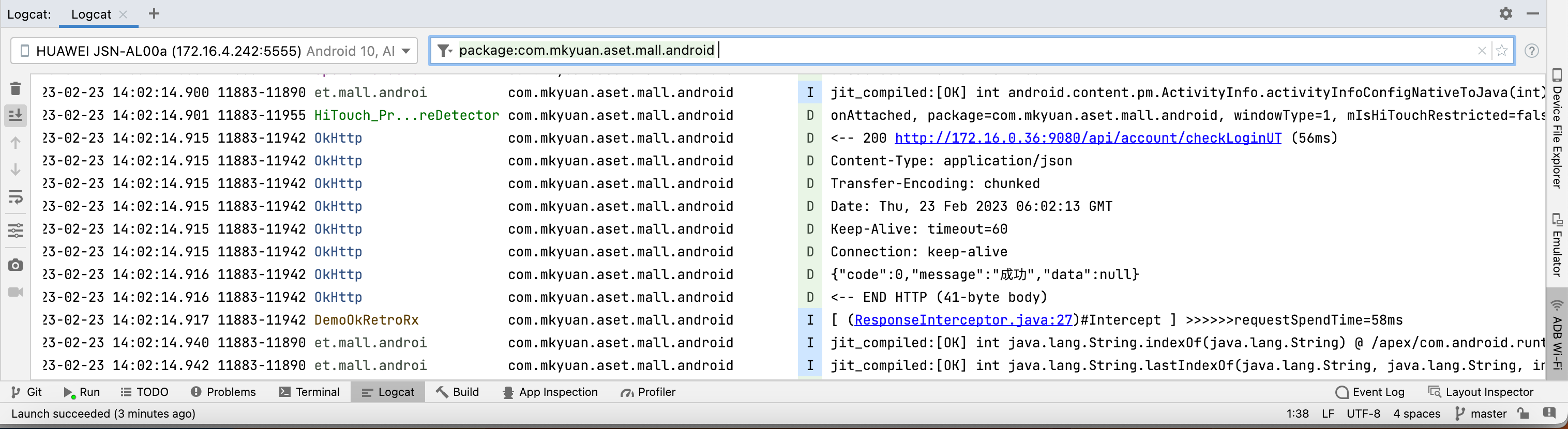Toggle scroll to the end of log
The width and height of the screenshot is (1568, 429).
coord(16,115)
